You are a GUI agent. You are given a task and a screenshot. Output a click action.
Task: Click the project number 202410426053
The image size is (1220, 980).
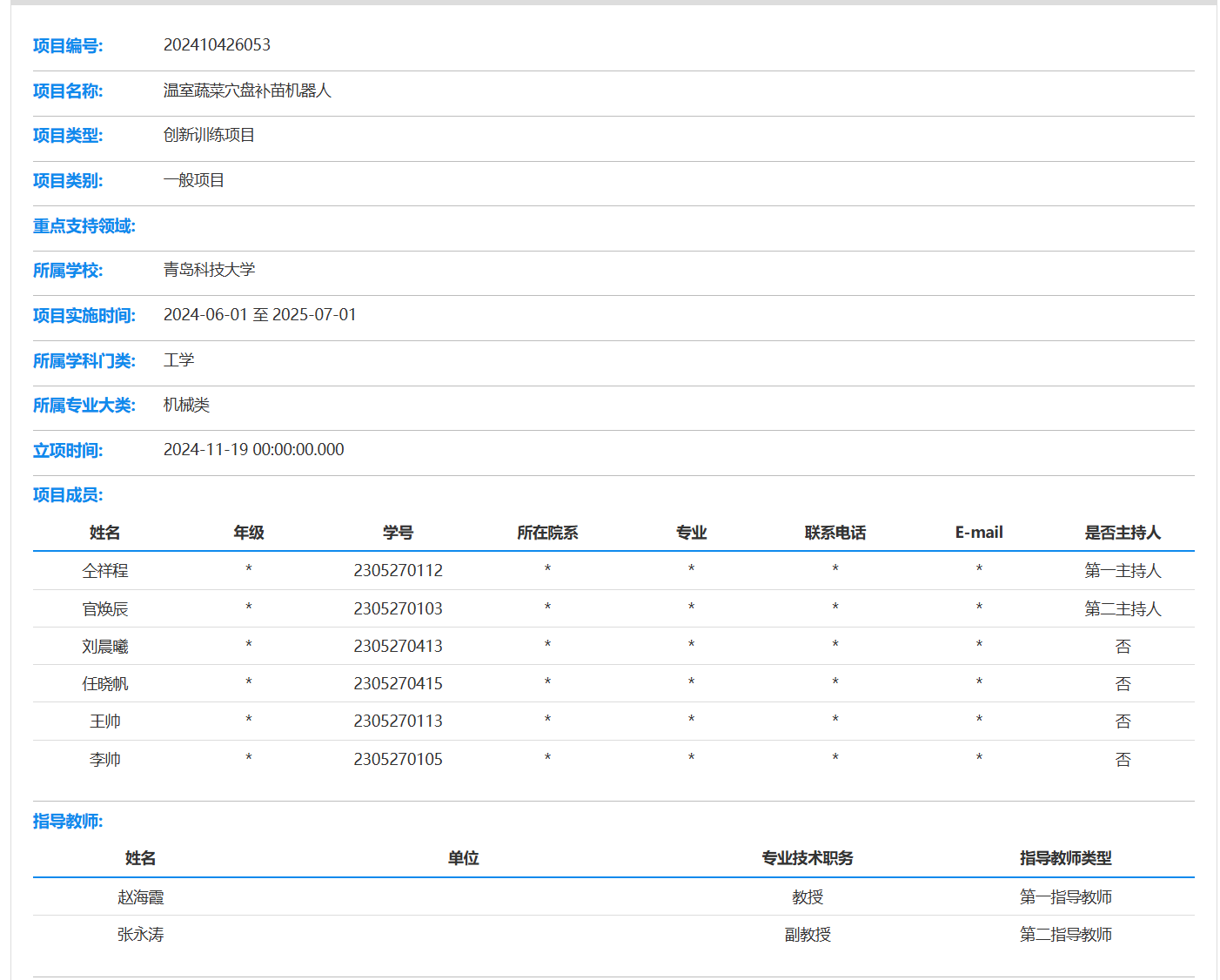coord(217,45)
